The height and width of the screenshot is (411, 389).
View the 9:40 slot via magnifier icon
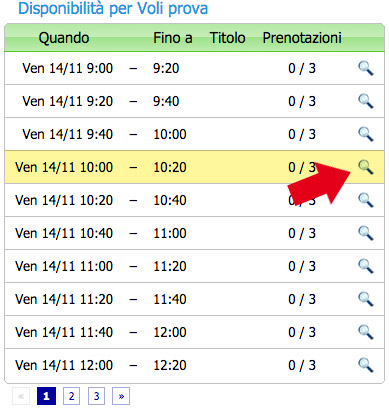(x=366, y=134)
